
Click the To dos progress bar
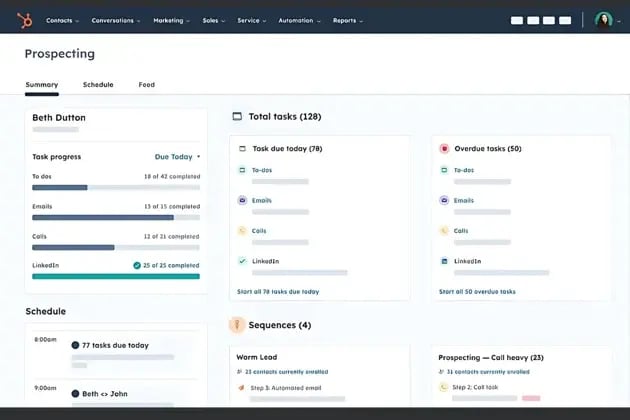[x=116, y=187]
